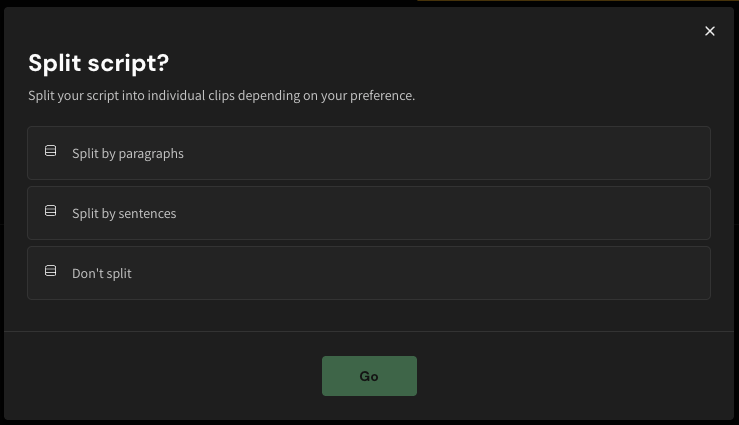The height and width of the screenshot is (425, 739).
Task: Click empty right side of Split by paragraphs row
Action: (600, 153)
